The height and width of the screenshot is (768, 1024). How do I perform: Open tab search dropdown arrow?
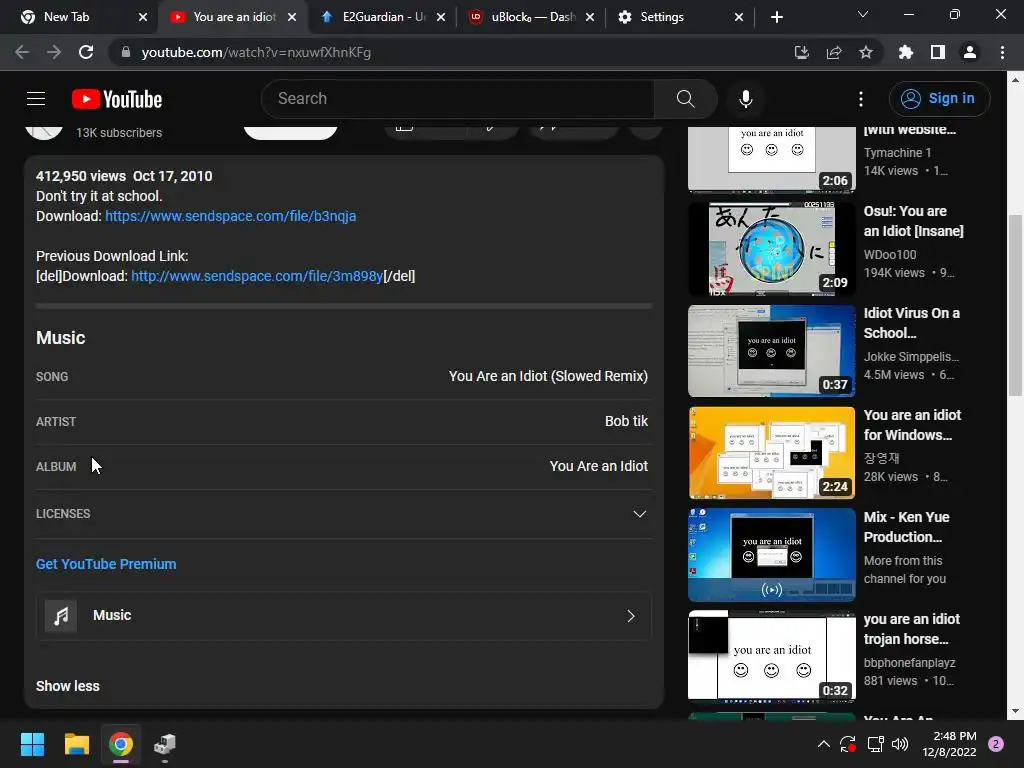(863, 14)
